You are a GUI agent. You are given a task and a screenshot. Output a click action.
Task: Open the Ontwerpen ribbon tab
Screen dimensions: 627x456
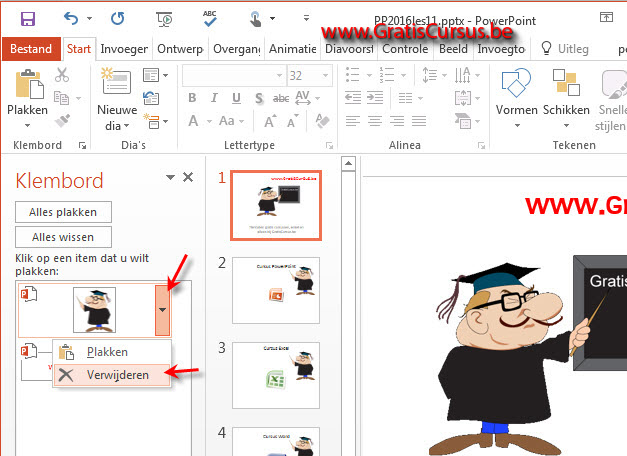coord(180,49)
